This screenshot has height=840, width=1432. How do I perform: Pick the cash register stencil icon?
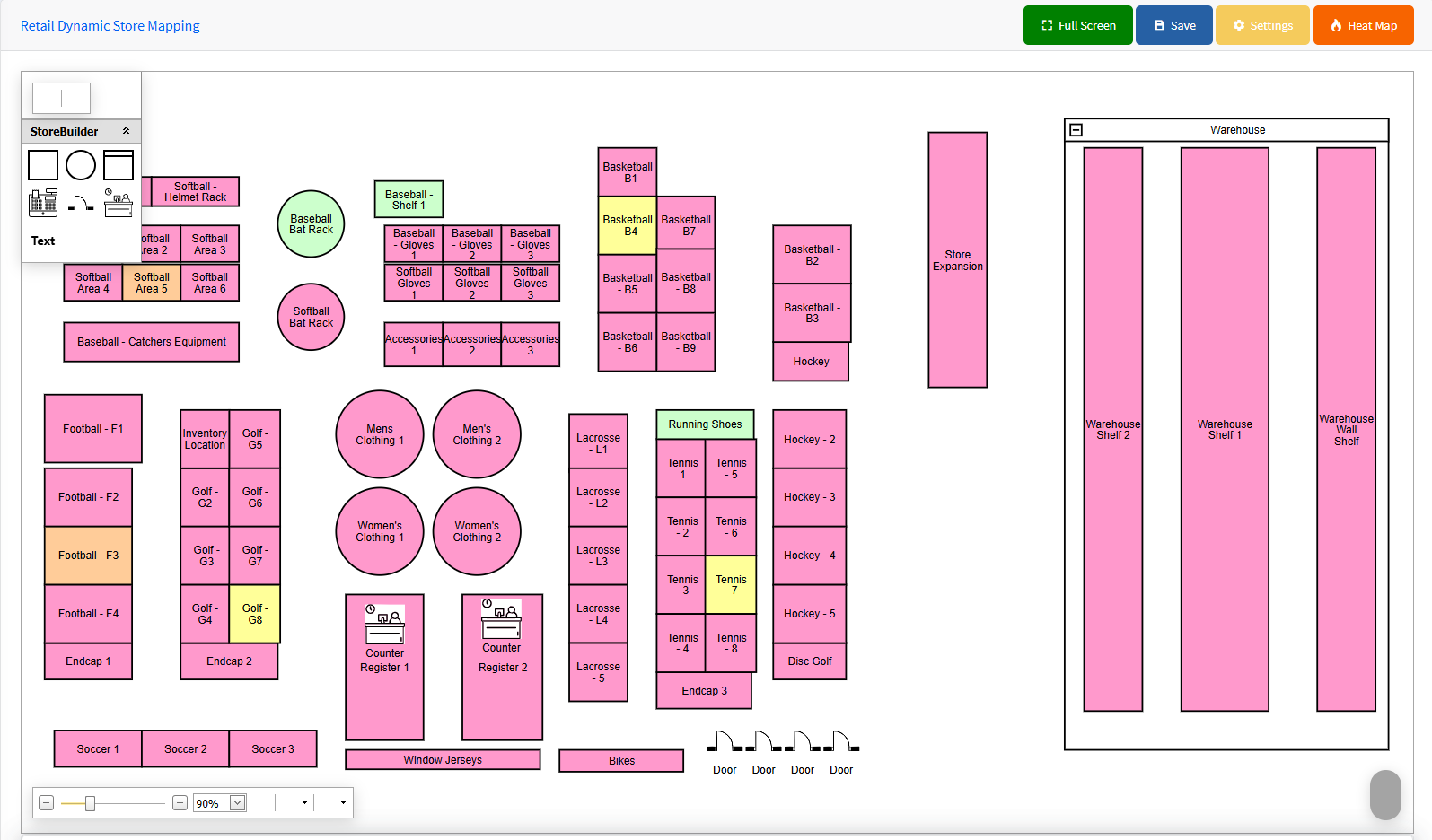(43, 203)
